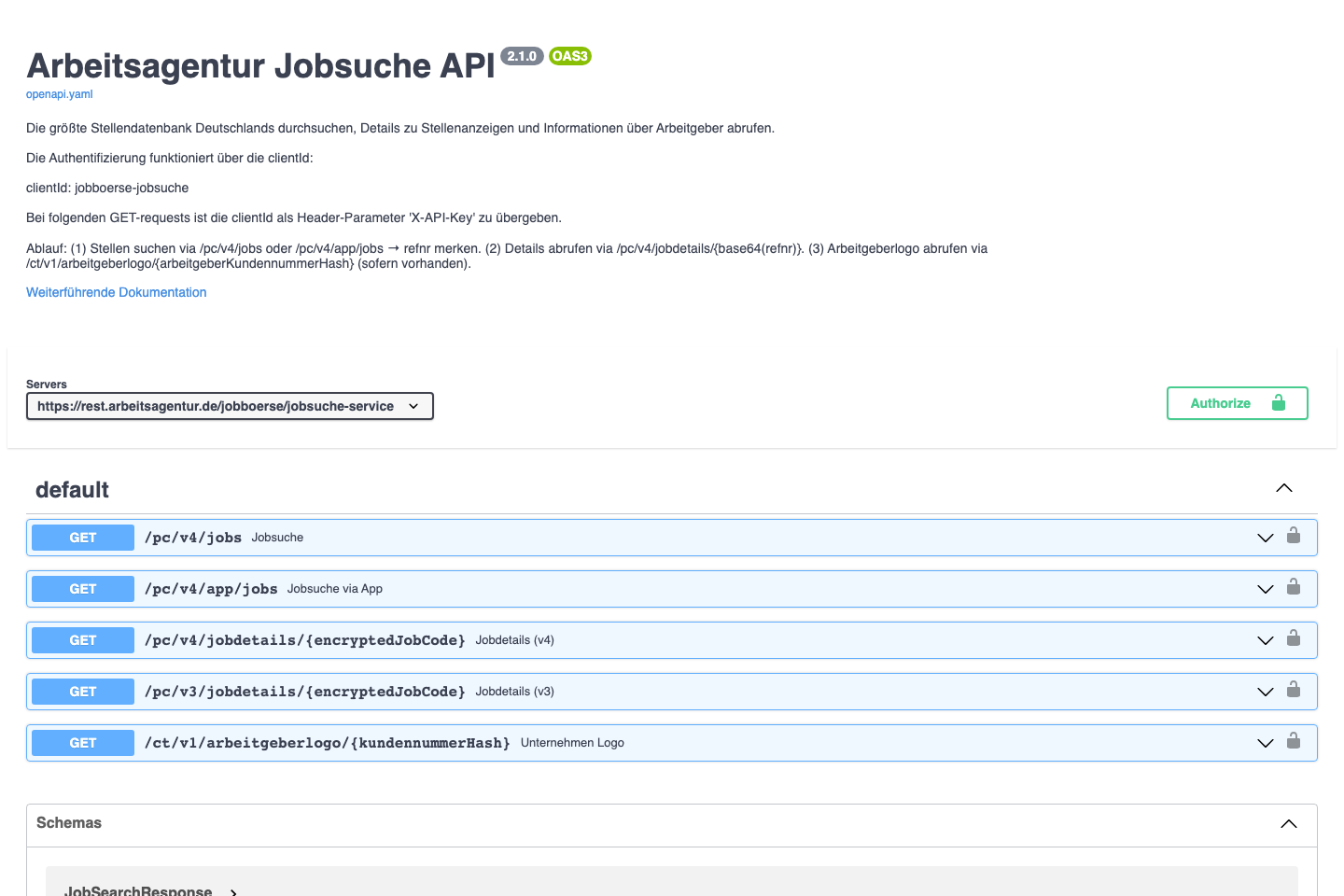Open authorization lock for /pc/v4/jobs endpoint

pos(1294,535)
